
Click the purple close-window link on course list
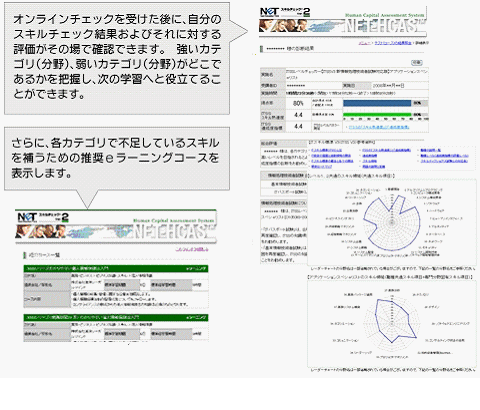192,249
